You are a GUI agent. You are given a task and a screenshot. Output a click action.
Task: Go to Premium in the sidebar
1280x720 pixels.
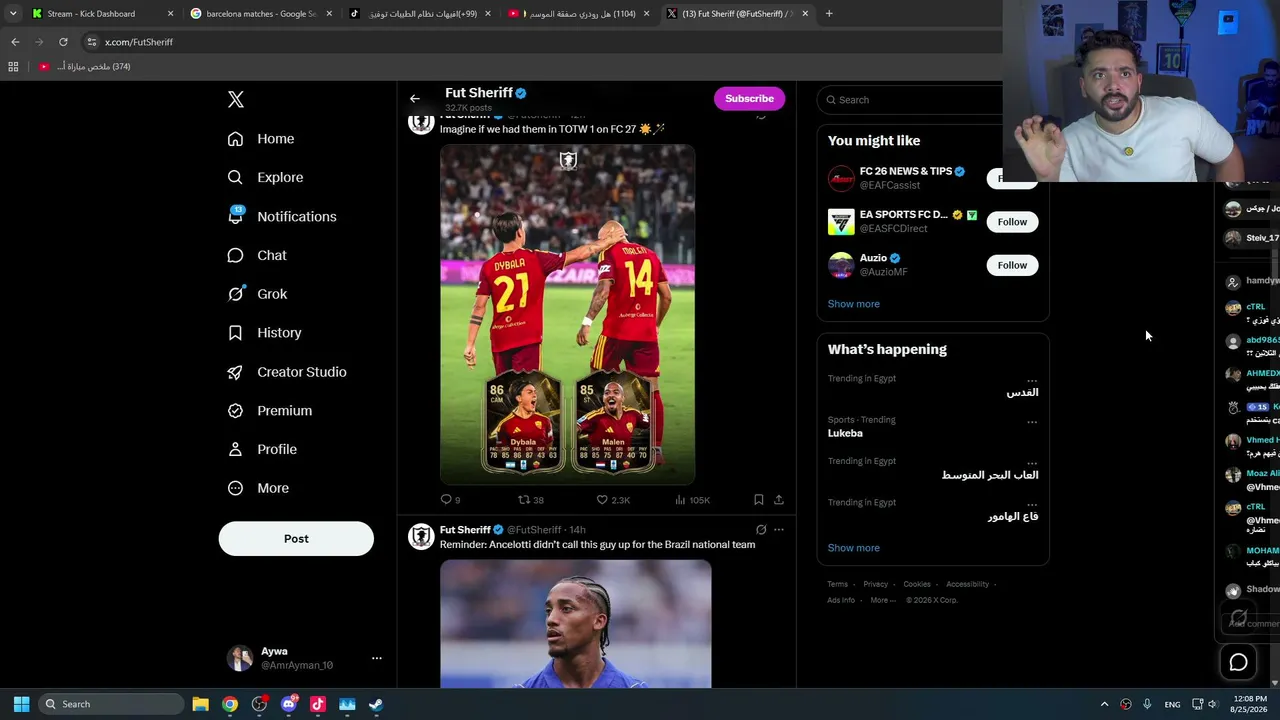[x=269, y=411]
